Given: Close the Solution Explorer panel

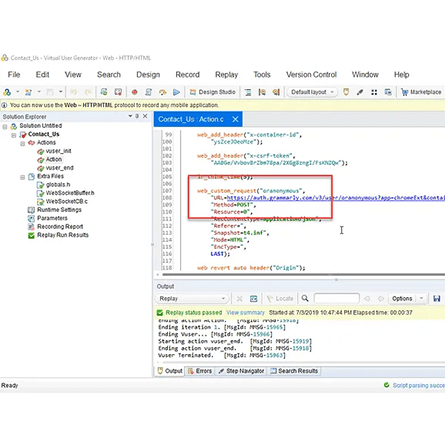Looking at the screenshot, I should (x=145, y=116).
